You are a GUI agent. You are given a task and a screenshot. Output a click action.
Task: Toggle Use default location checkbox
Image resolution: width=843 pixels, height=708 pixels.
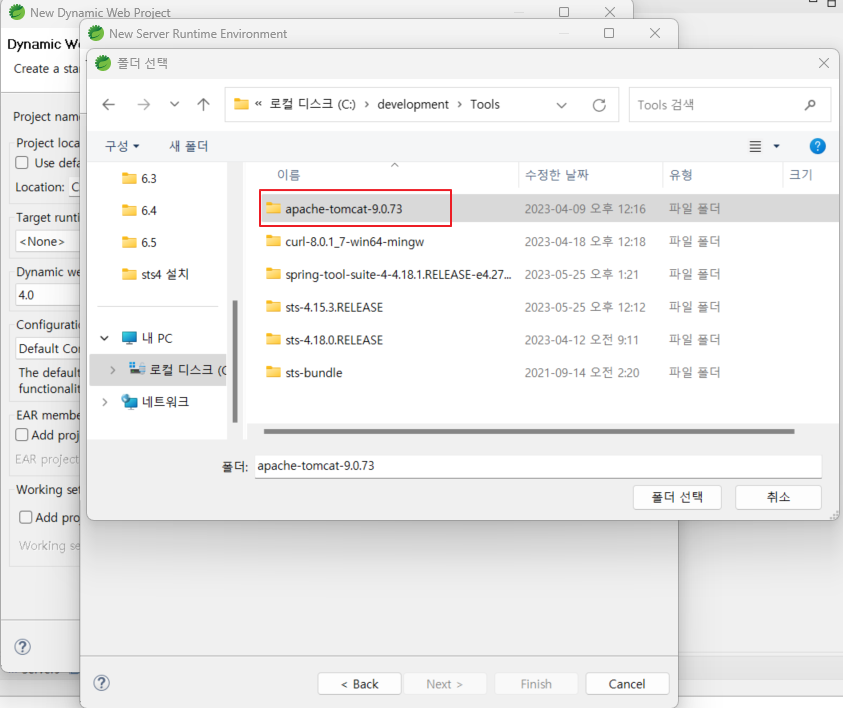[22, 163]
